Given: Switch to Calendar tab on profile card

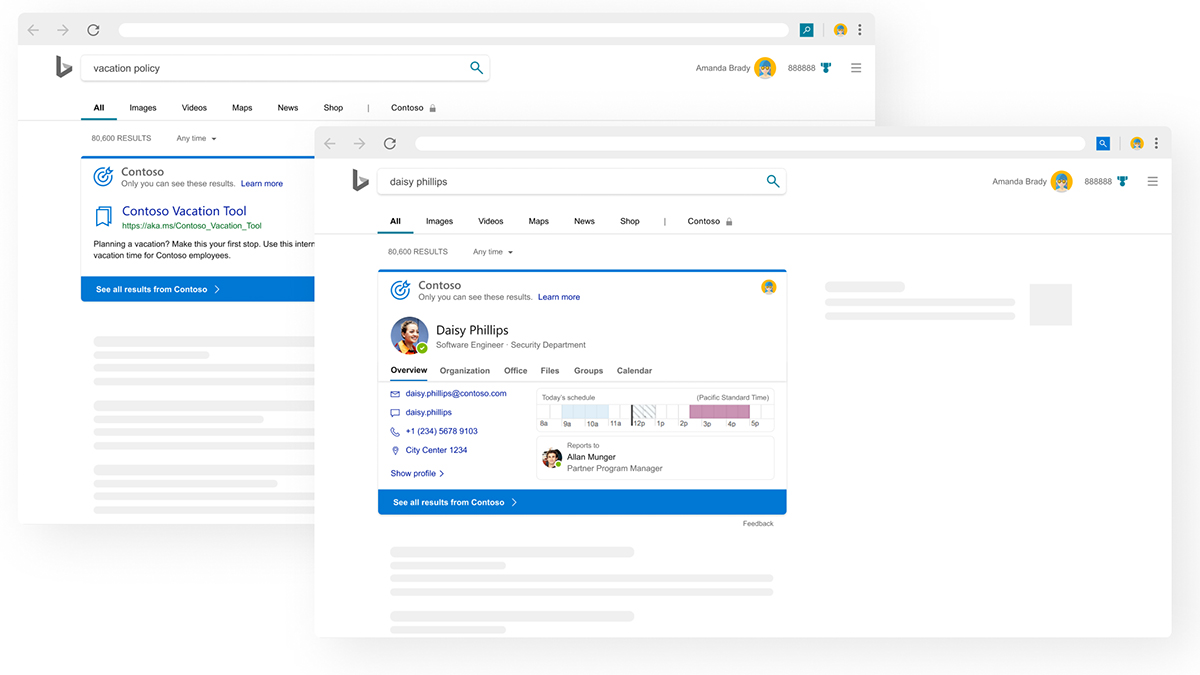Looking at the screenshot, I should pyautogui.click(x=634, y=371).
